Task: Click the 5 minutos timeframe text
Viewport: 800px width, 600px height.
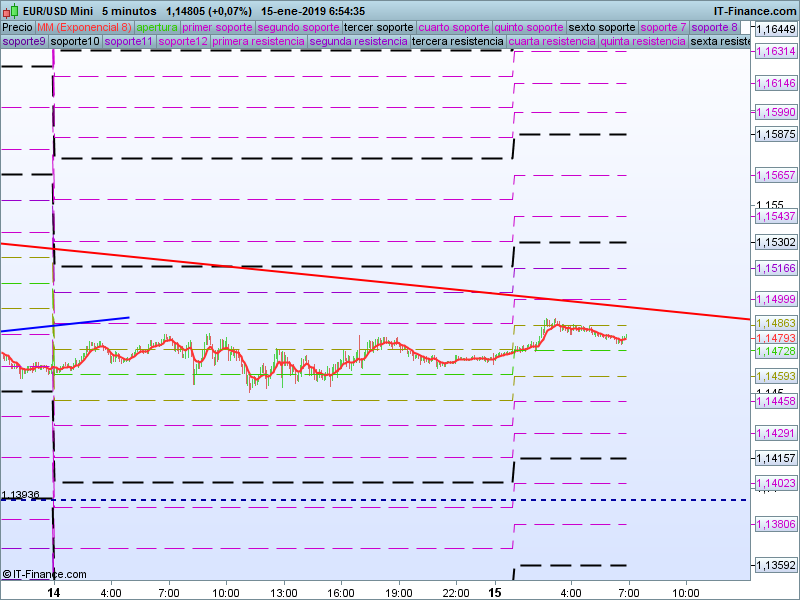Action: click(128, 11)
